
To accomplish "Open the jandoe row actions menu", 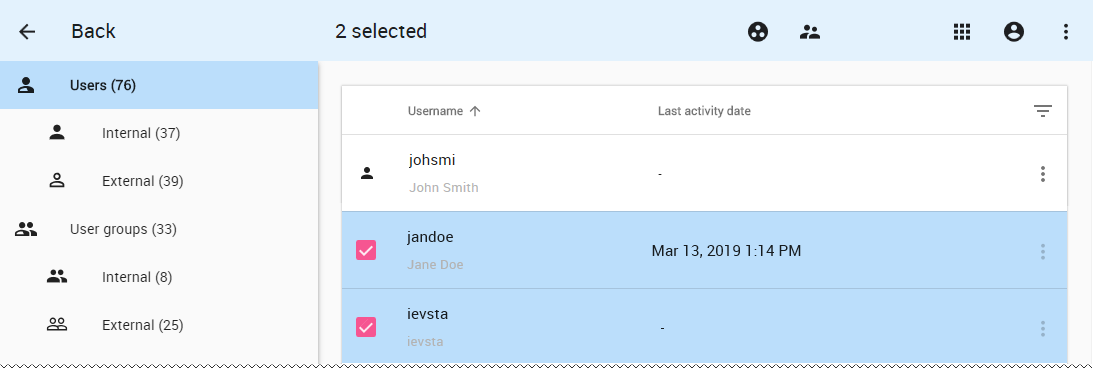I will point(1042,251).
